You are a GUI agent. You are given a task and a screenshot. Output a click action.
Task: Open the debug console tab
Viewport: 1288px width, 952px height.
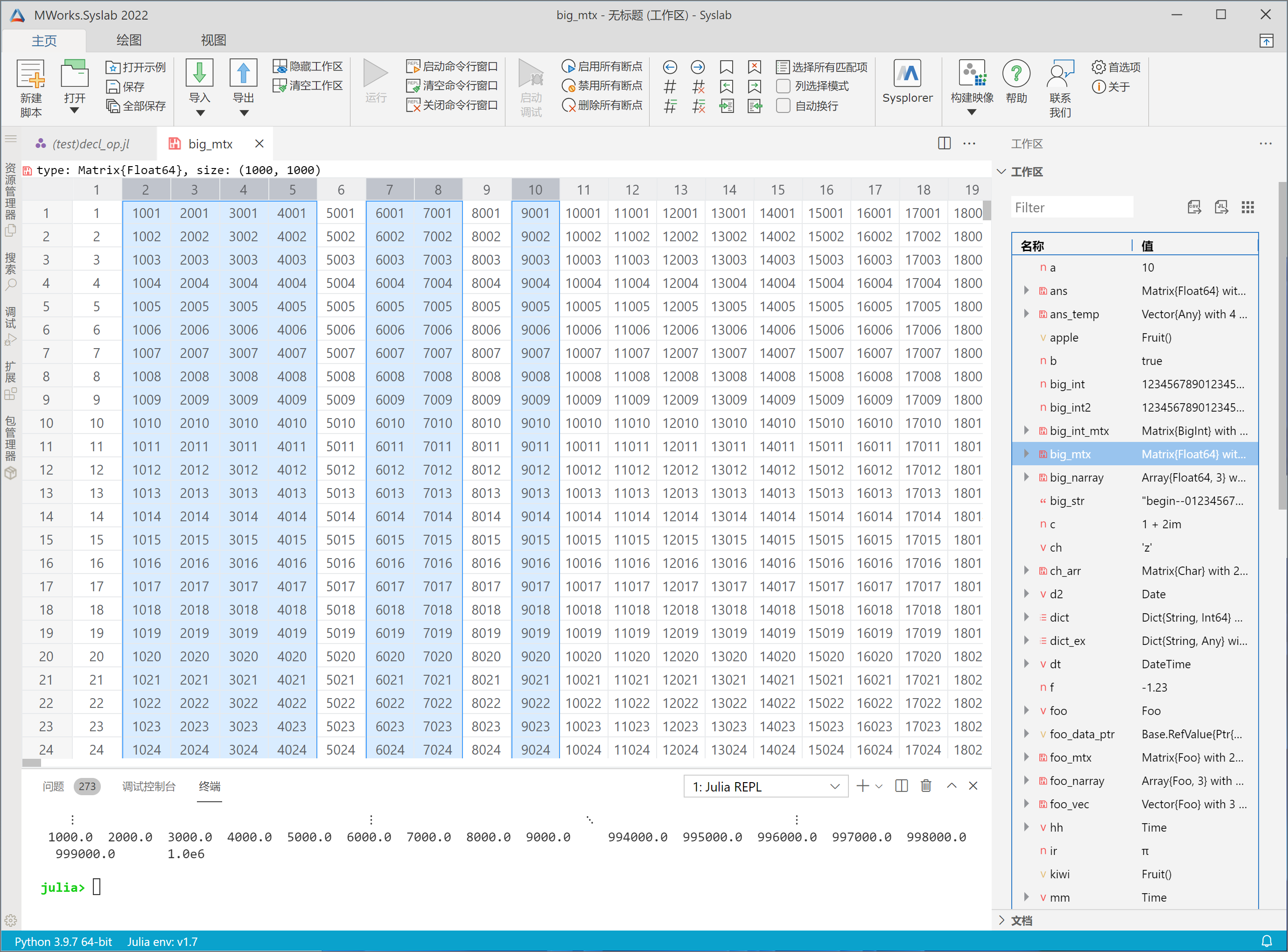click(149, 787)
